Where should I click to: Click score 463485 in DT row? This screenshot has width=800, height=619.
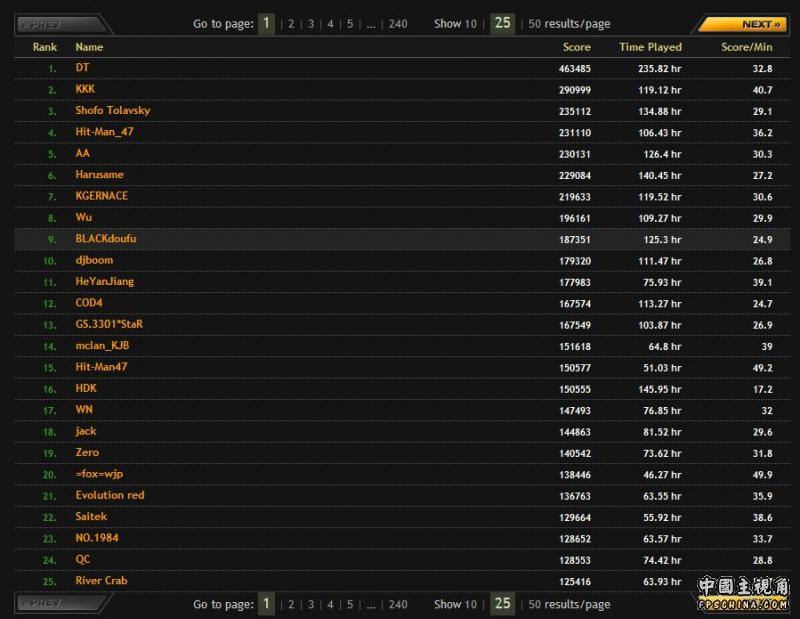click(574, 68)
